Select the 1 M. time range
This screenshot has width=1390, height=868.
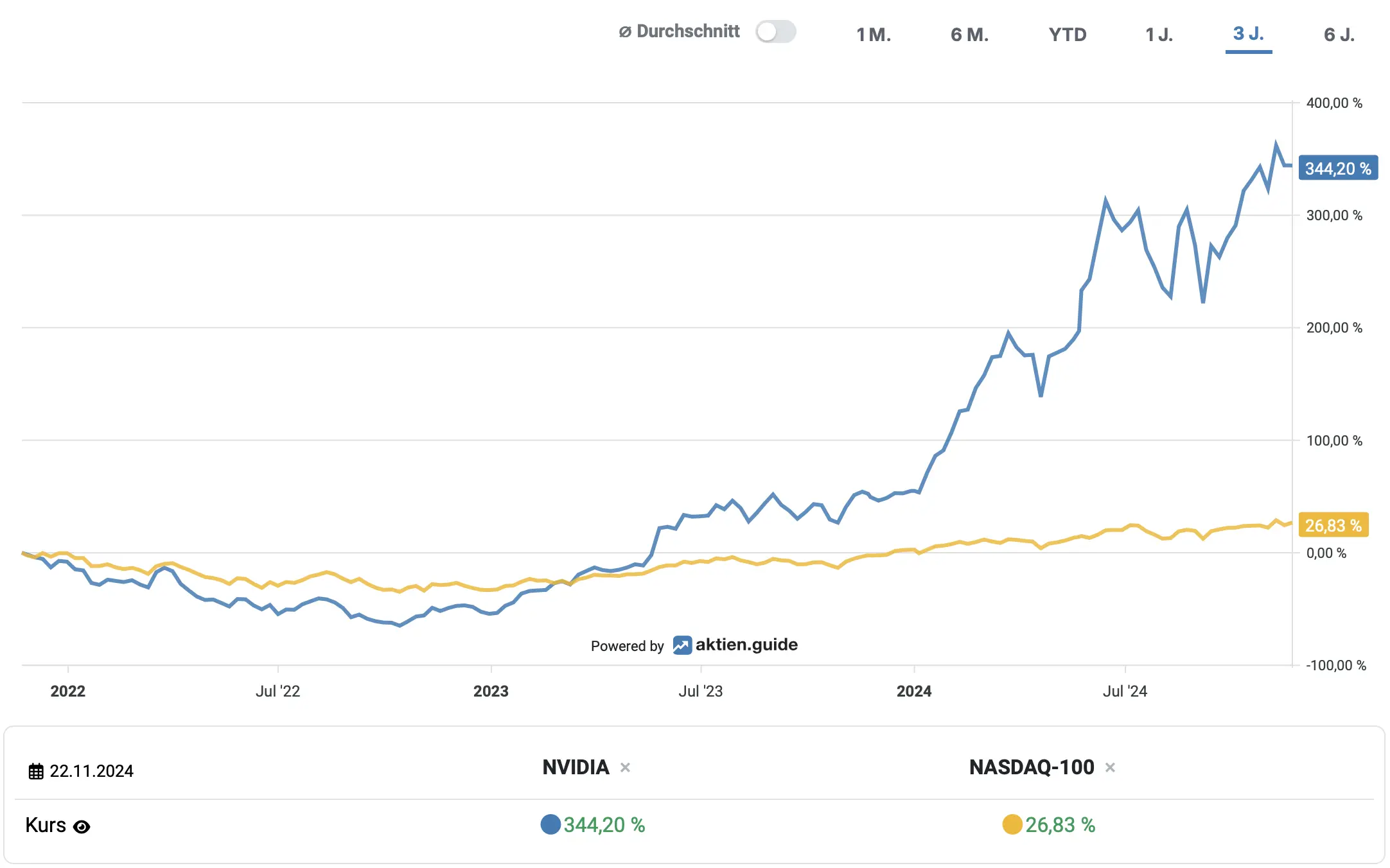(874, 35)
